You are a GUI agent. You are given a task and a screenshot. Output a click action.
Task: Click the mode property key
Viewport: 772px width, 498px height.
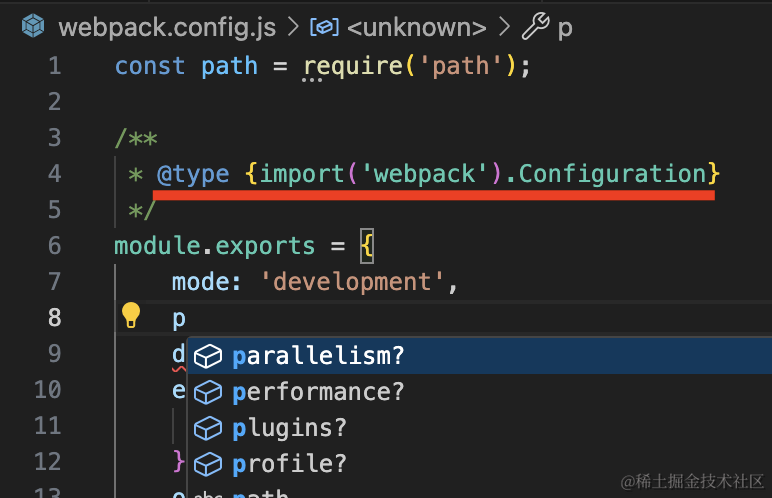pos(201,282)
